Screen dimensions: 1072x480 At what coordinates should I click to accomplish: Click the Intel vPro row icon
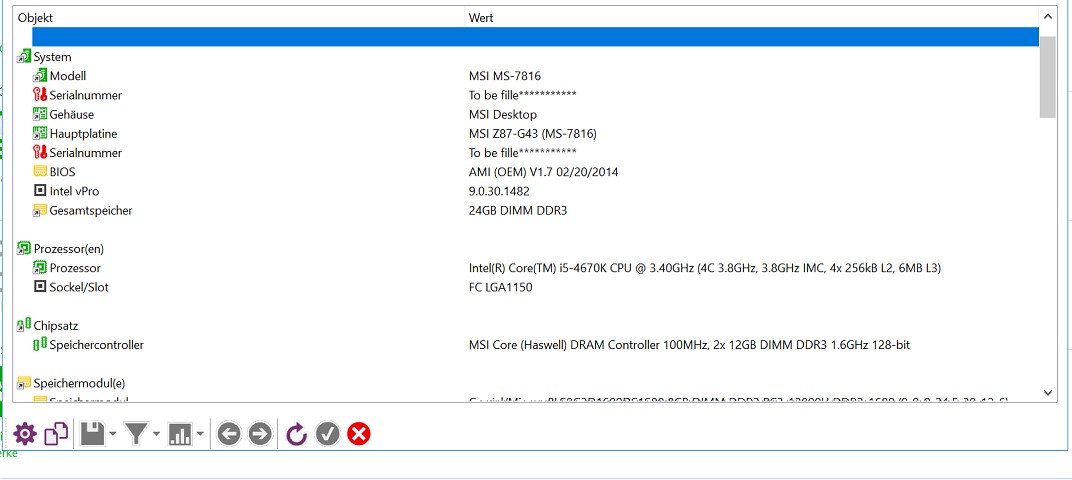tap(40, 190)
